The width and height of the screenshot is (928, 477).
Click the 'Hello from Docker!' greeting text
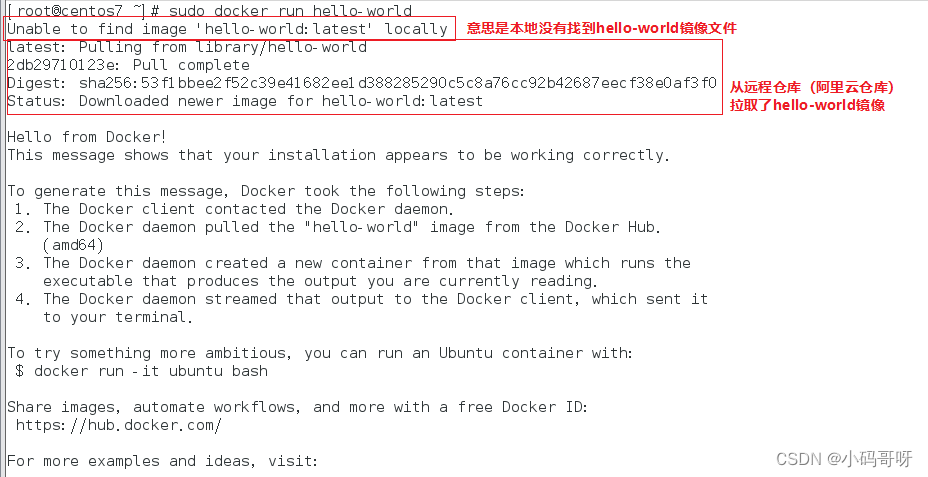[x=87, y=137]
